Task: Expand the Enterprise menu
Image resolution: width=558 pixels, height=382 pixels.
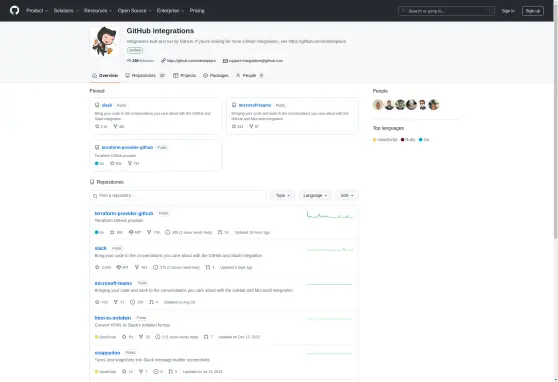Action: 170,11
